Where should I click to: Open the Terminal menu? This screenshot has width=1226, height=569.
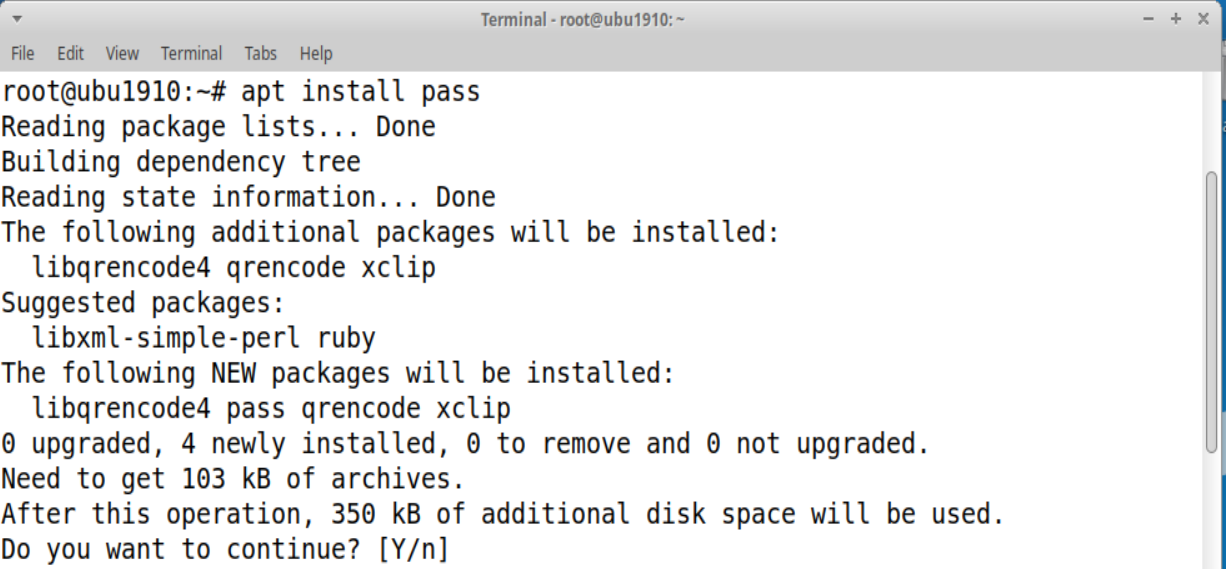tap(191, 53)
